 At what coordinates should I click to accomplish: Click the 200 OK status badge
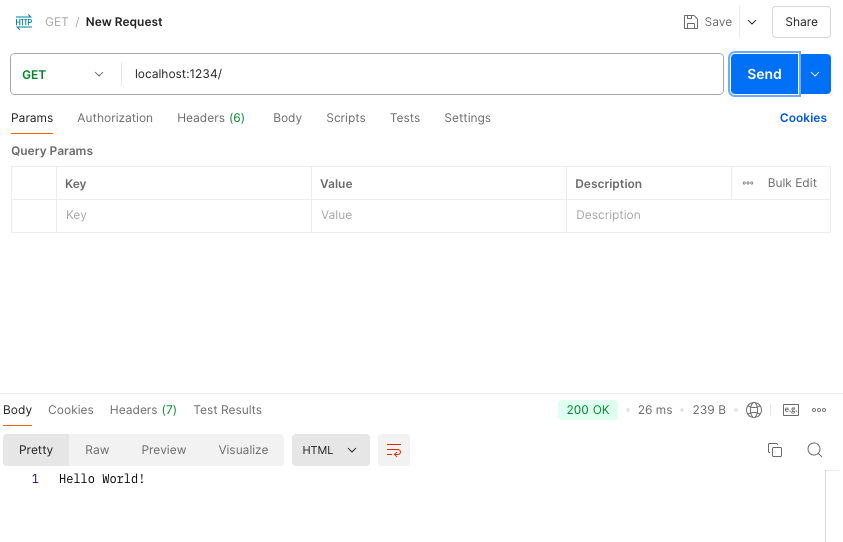pyautogui.click(x=588, y=410)
